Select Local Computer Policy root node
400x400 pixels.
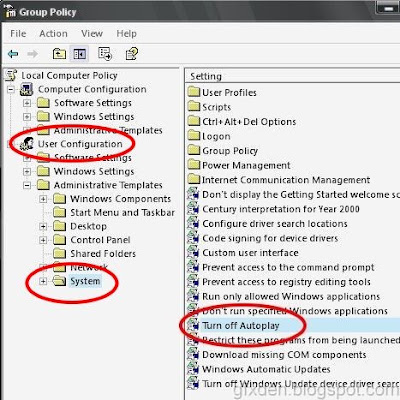pyautogui.click(x=69, y=76)
